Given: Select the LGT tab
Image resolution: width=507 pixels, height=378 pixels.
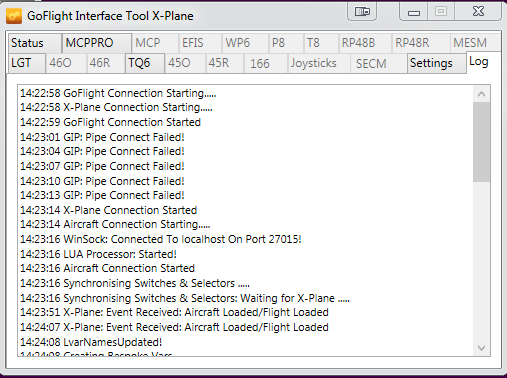Looking at the screenshot, I should [x=27, y=63].
